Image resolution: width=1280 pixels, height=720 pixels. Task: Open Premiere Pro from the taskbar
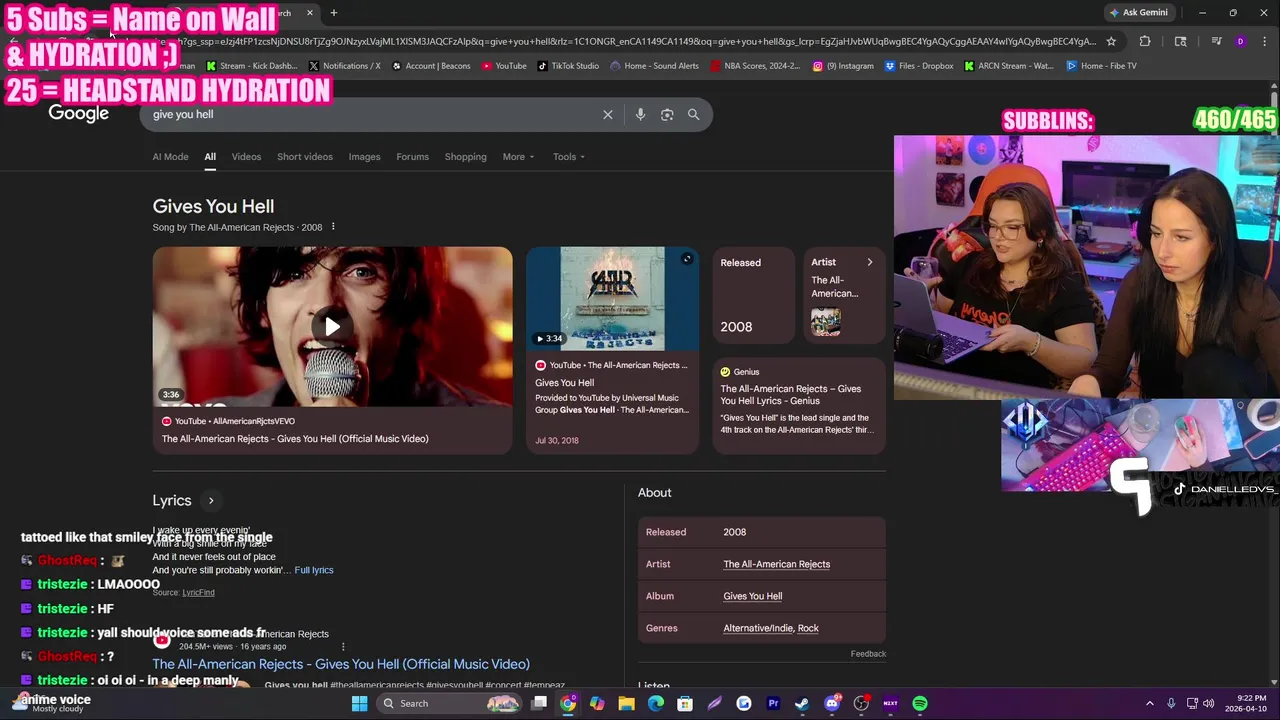click(773, 703)
